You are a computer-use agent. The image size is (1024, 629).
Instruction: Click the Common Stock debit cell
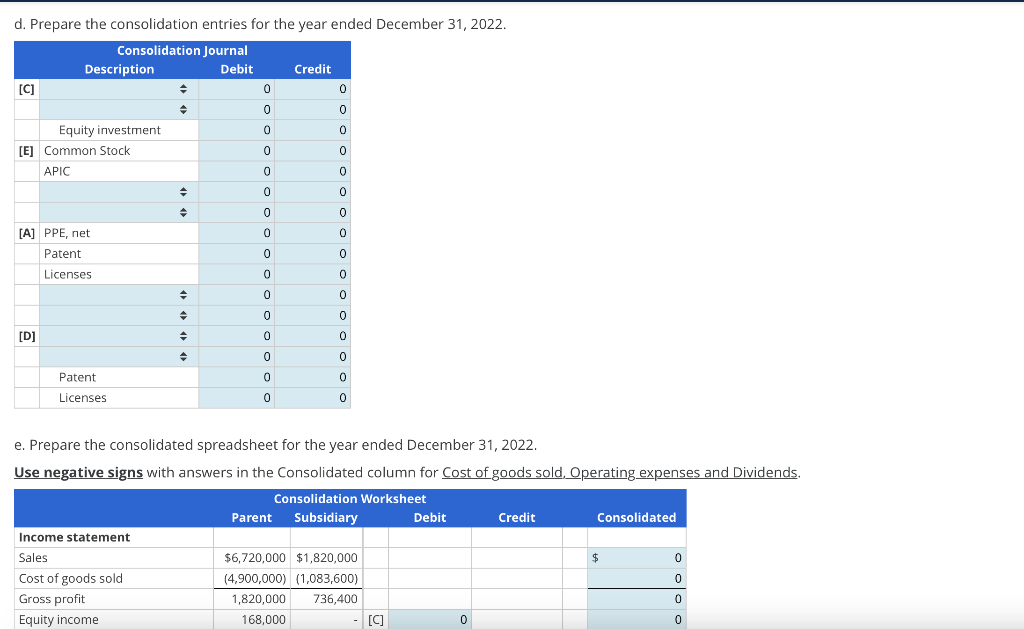[x=236, y=150]
